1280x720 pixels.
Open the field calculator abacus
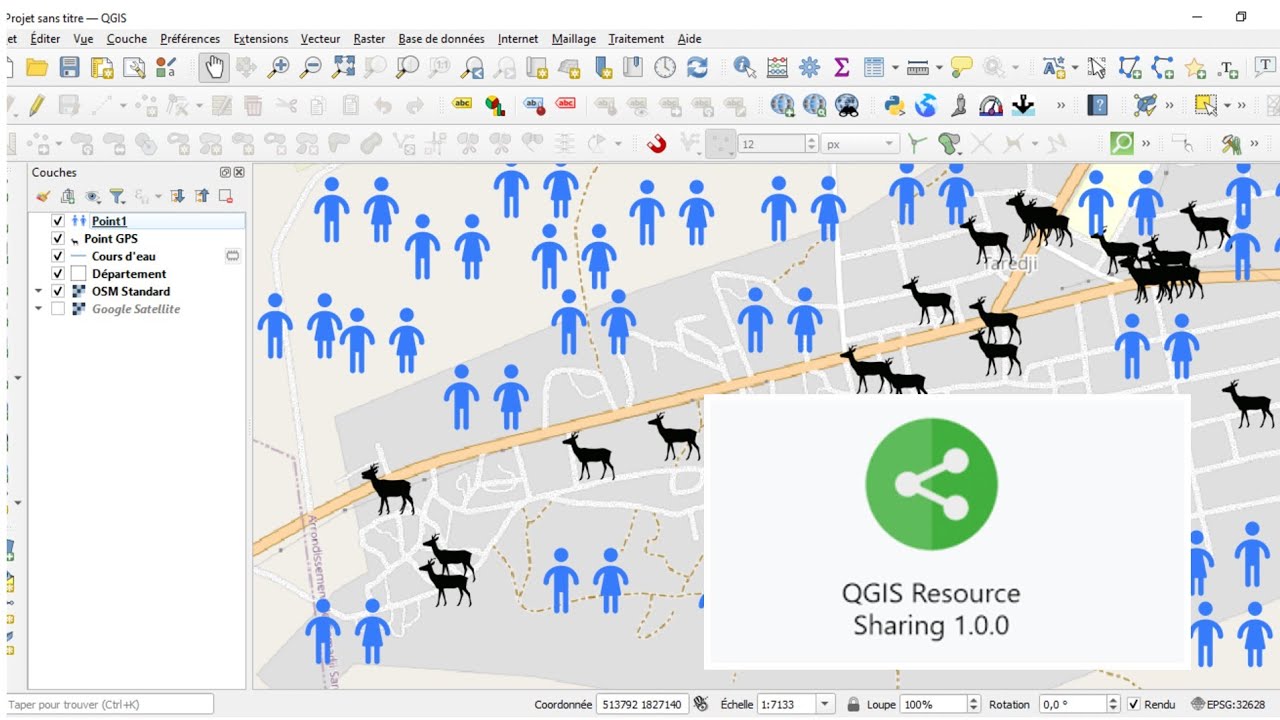point(777,67)
